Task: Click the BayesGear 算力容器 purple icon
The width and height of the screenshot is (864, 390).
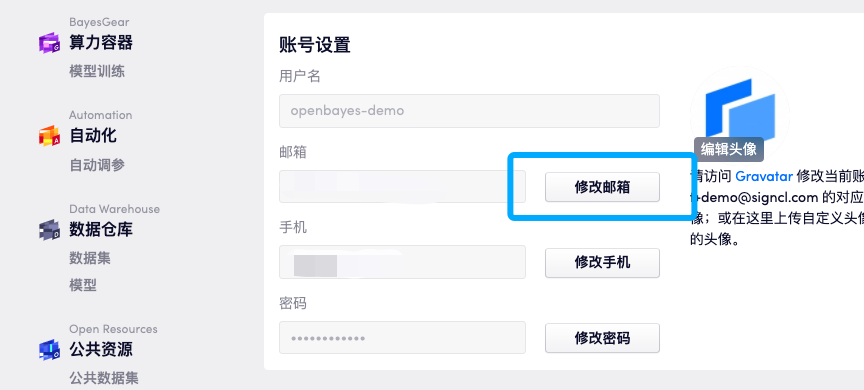Action: click(49, 43)
